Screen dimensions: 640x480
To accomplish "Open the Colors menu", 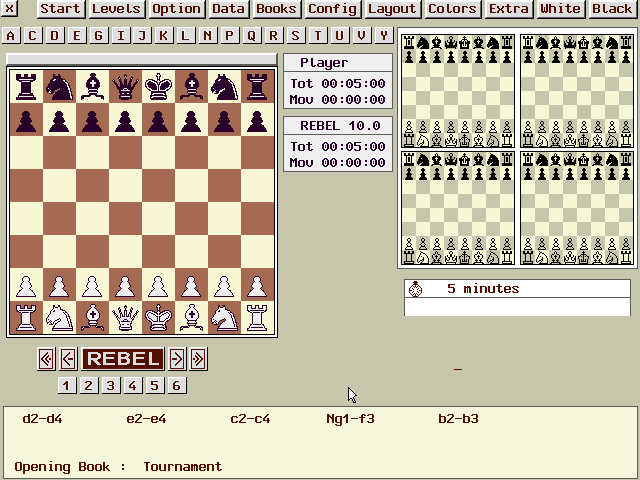I will [x=452, y=9].
